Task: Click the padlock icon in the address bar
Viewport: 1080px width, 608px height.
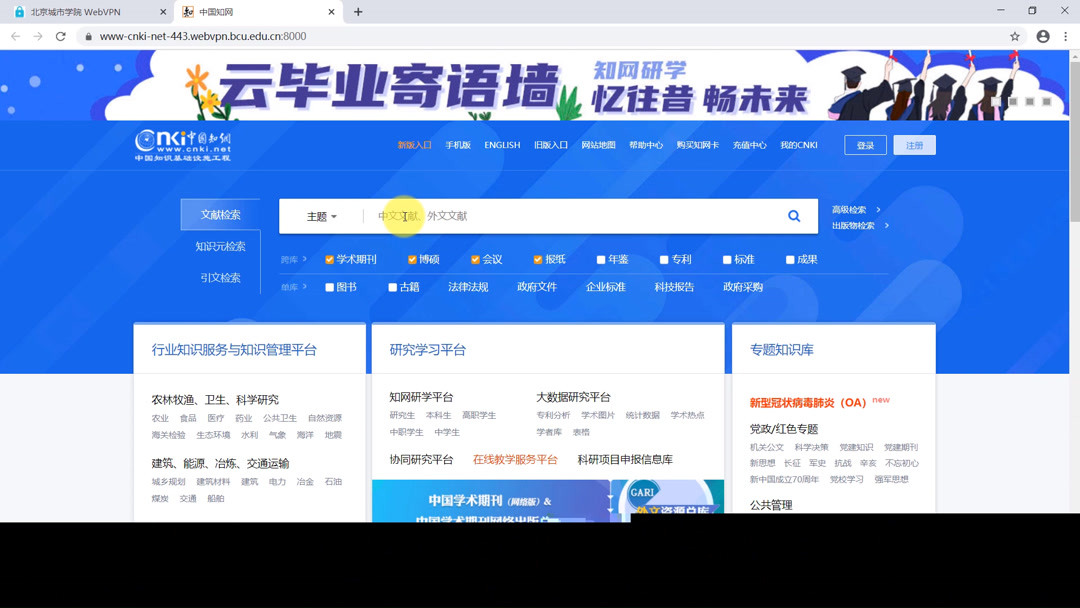Action: coord(87,35)
